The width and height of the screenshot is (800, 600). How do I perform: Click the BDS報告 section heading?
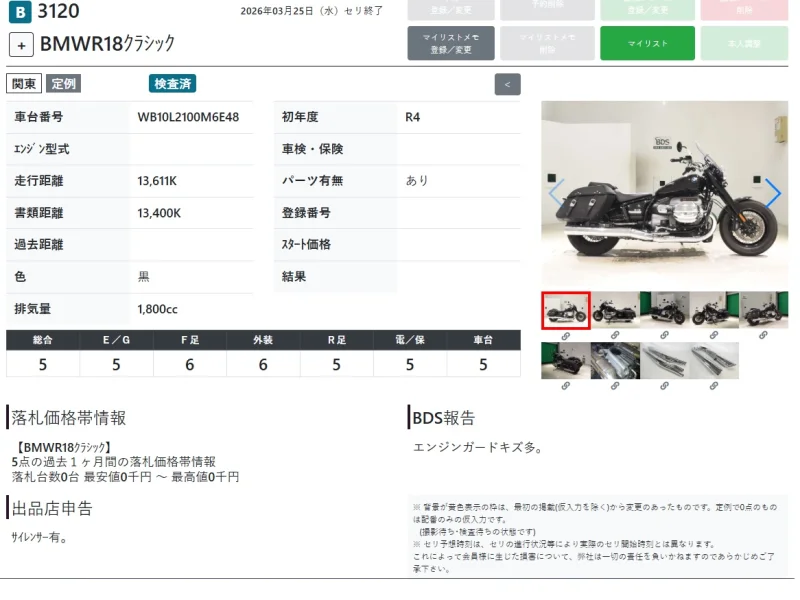click(443, 418)
